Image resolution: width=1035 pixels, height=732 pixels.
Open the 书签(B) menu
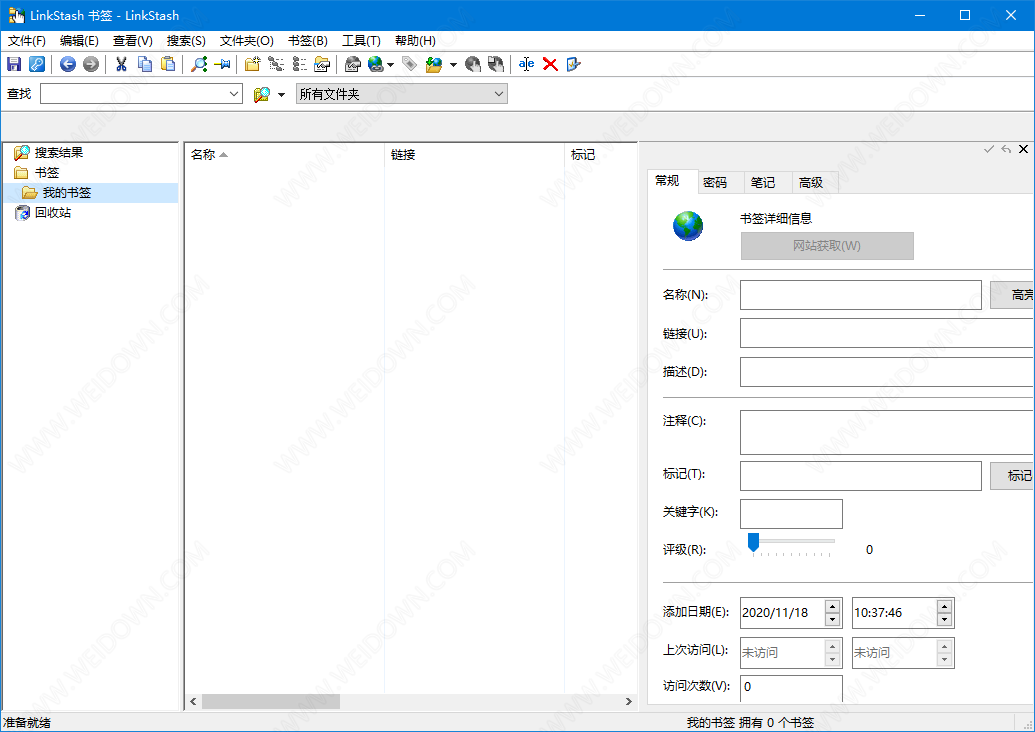point(308,41)
